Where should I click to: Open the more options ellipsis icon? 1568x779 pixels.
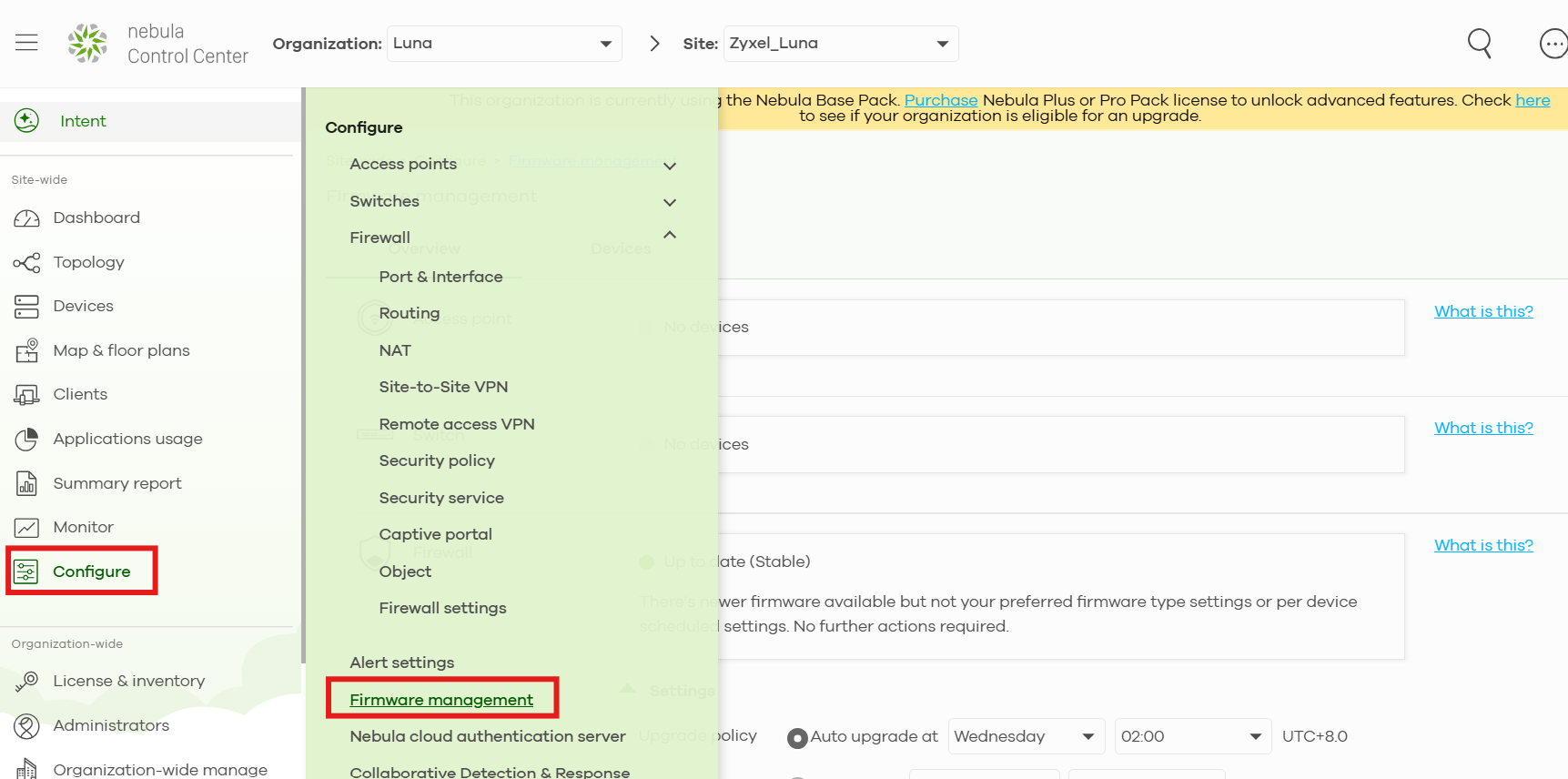tap(1553, 43)
